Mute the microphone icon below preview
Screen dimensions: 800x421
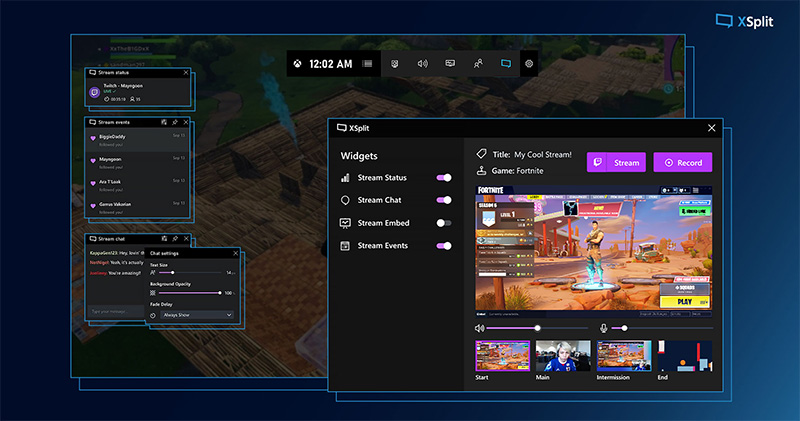pos(604,328)
